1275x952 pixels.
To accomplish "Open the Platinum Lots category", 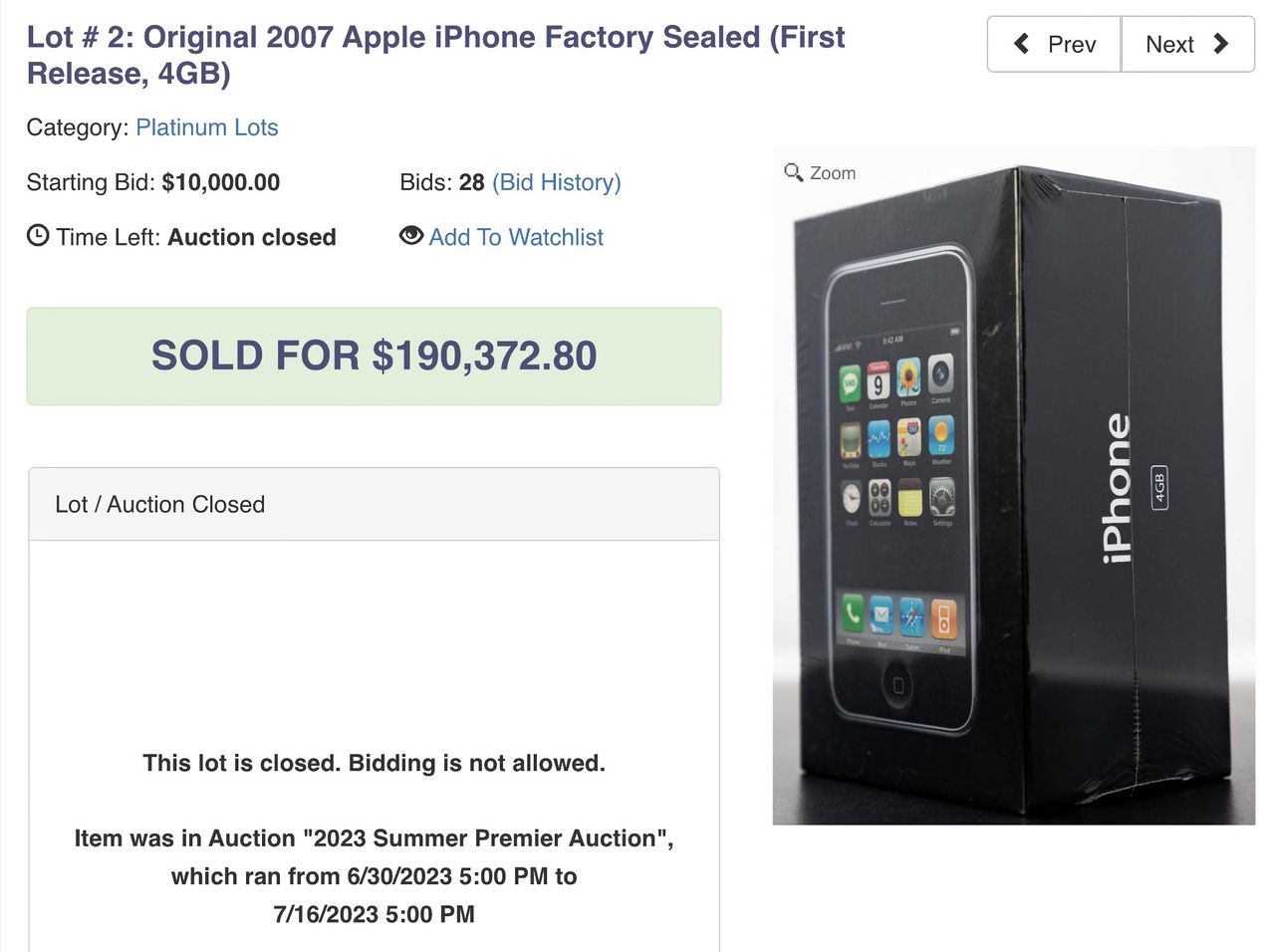I will 206,127.
